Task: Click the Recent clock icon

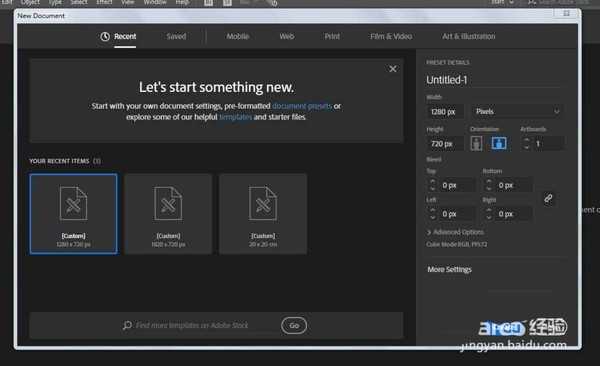Action: [x=105, y=36]
